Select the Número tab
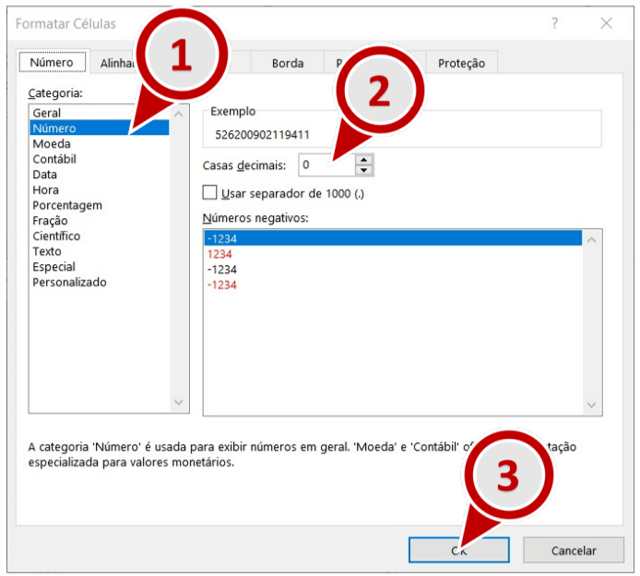Screen dimensions: 640x576 coord(51,62)
